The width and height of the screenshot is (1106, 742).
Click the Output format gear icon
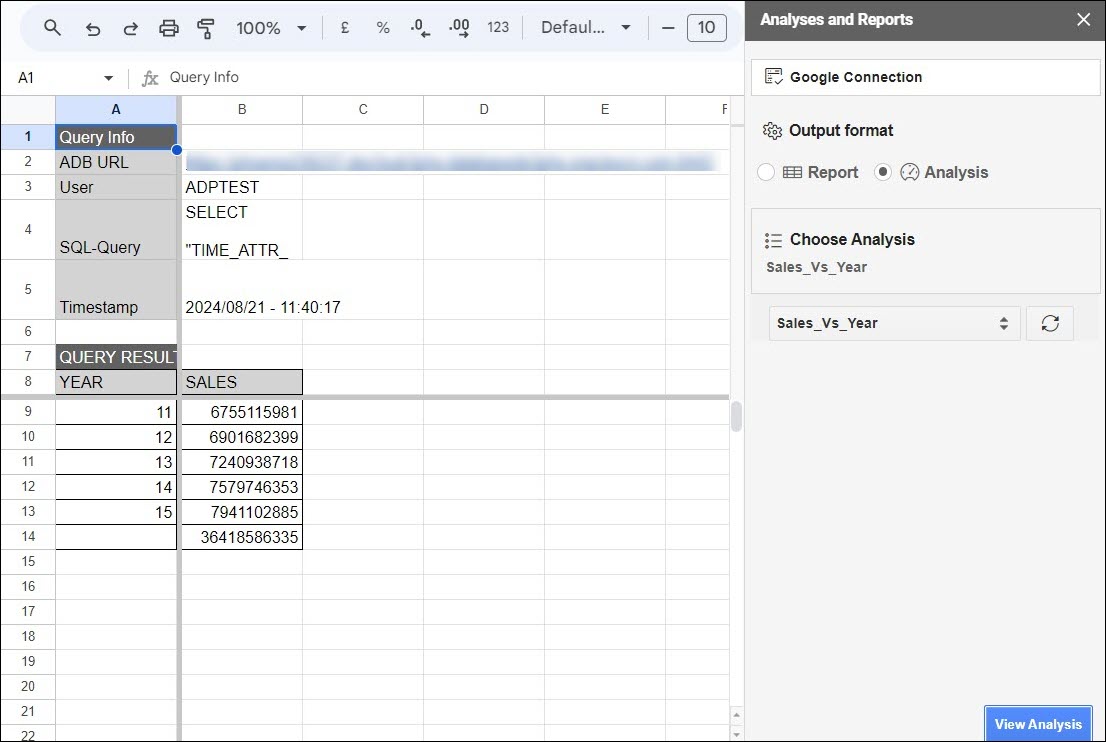click(x=772, y=130)
